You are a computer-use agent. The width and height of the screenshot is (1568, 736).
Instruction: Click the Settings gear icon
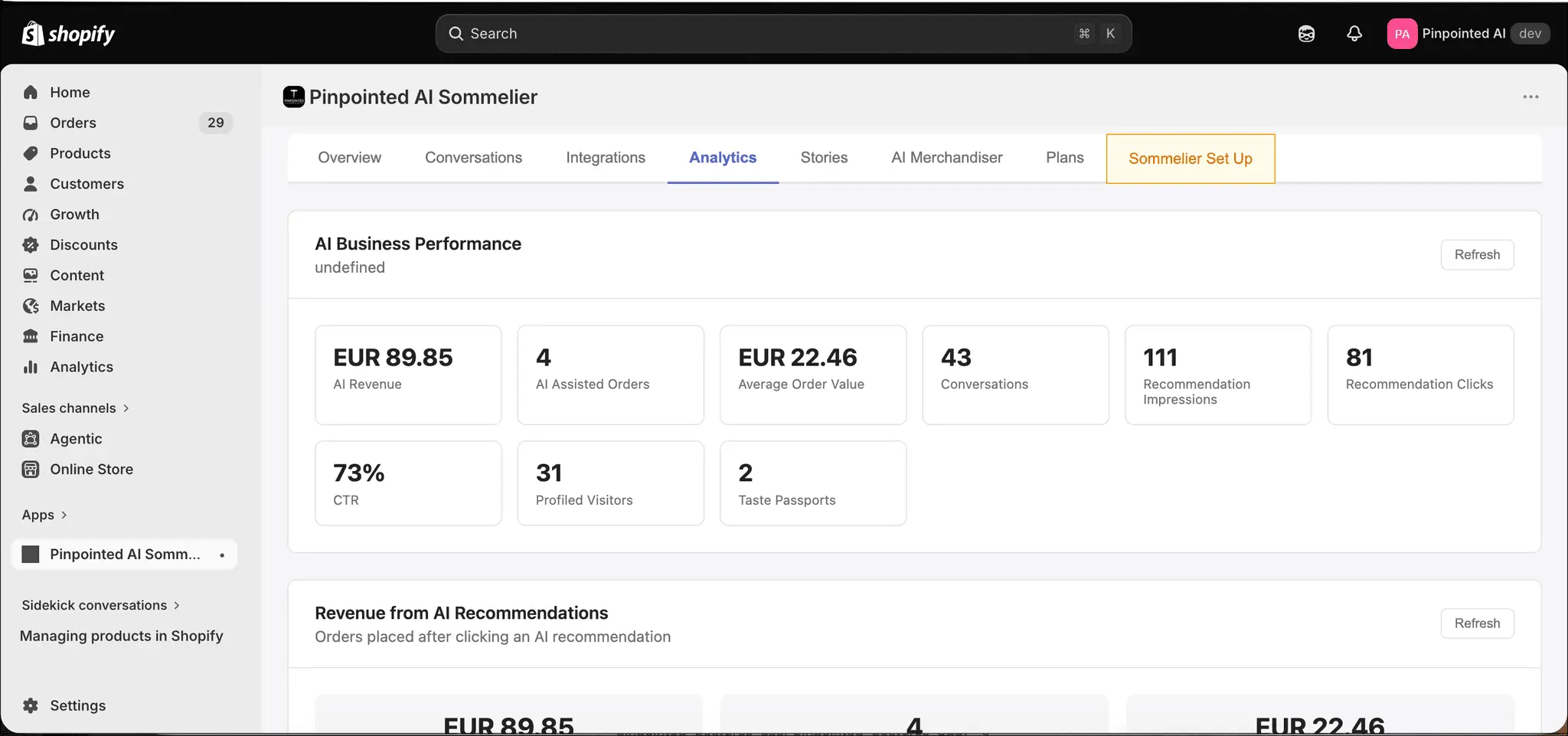point(31,705)
